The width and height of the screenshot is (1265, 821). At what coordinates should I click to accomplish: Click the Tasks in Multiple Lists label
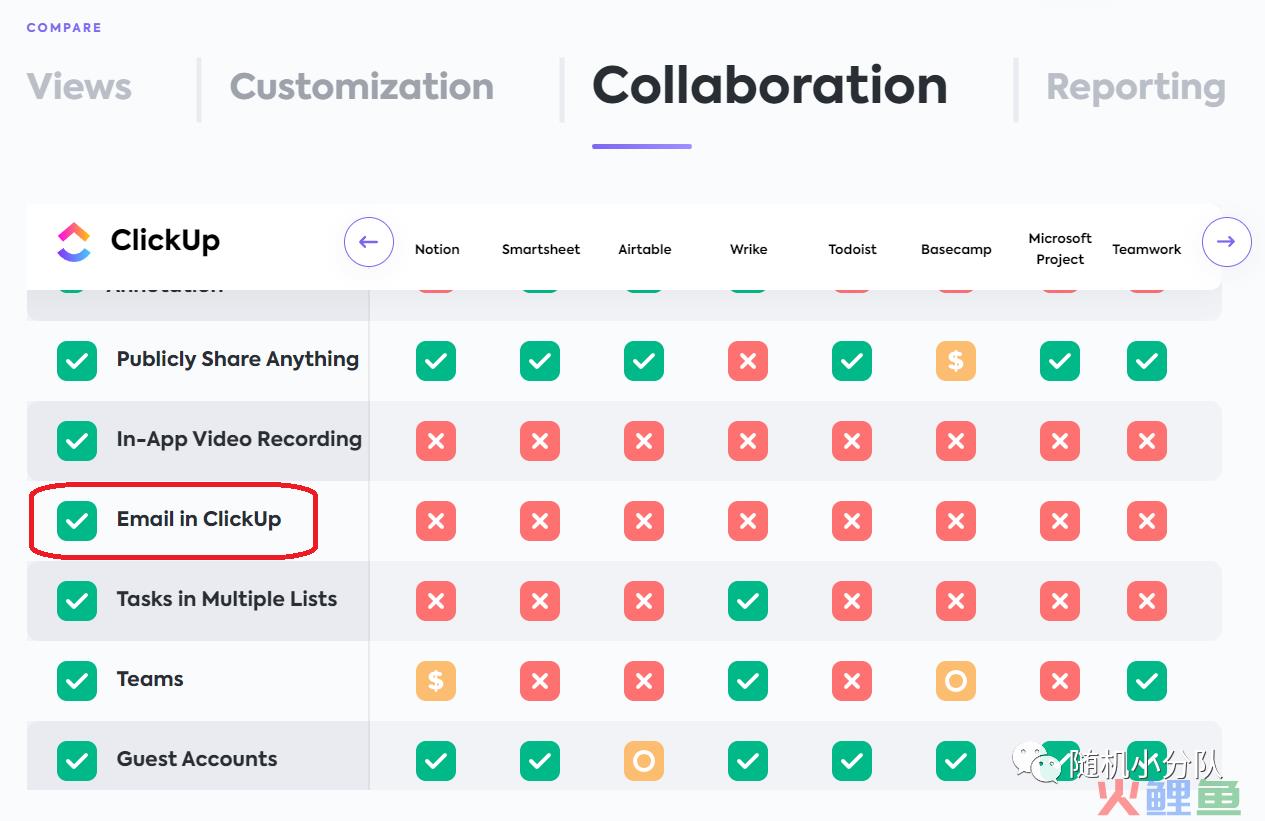tap(227, 599)
